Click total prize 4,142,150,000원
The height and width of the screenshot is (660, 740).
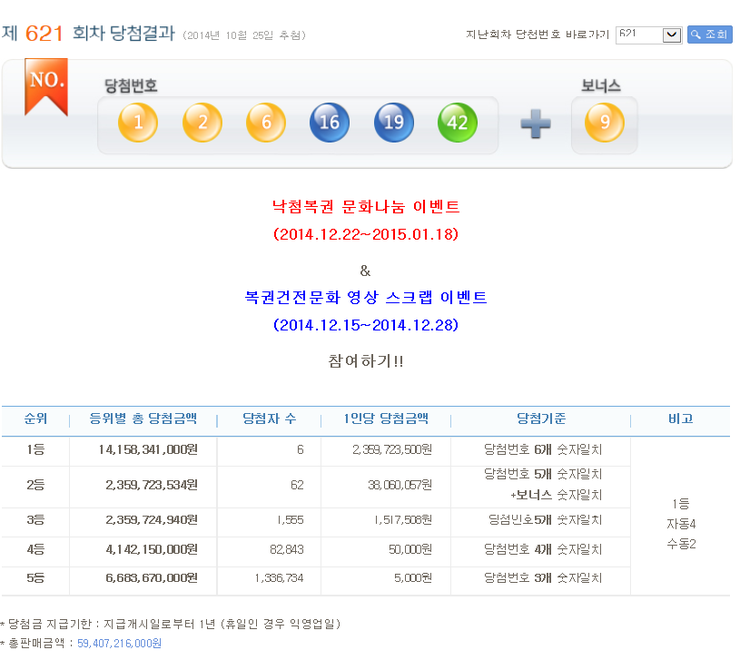151,550
